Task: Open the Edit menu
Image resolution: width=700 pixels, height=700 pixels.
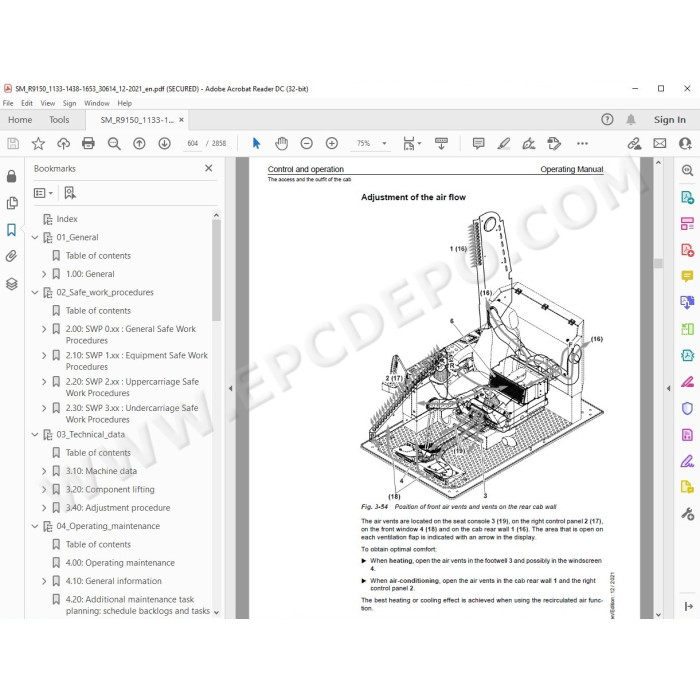Action: pyautogui.click(x=27, y=103)
